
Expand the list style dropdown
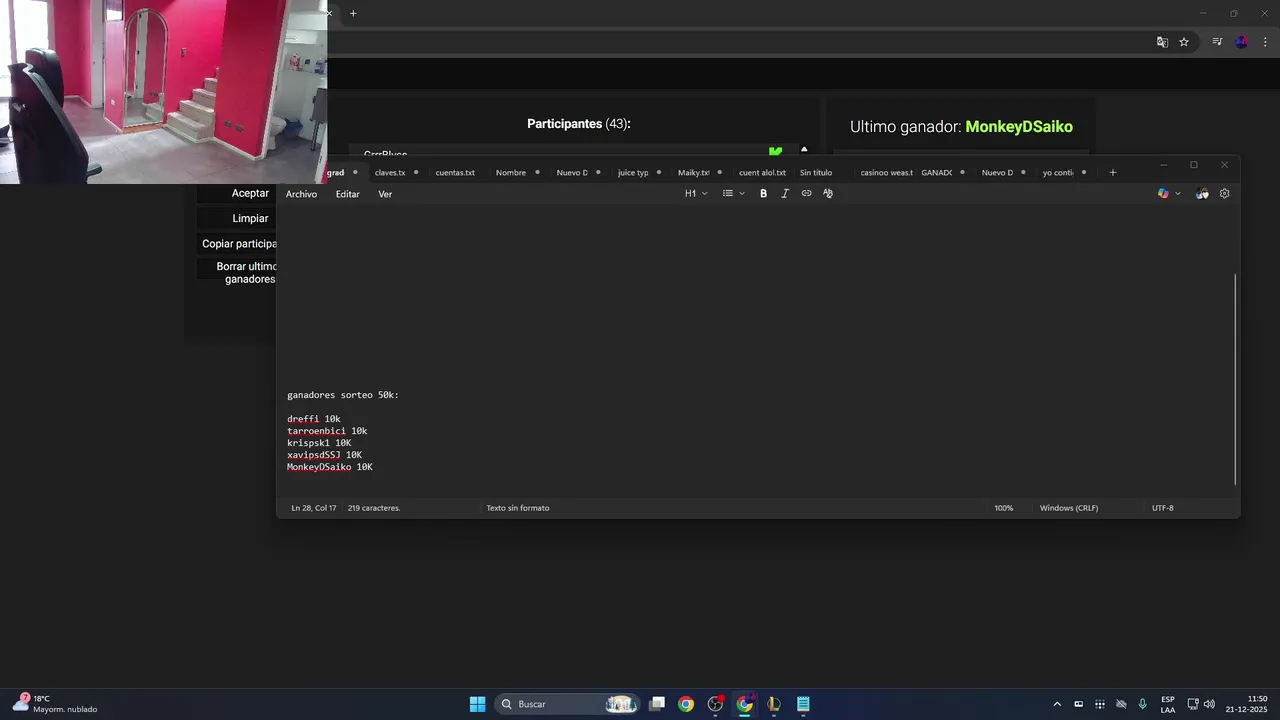click(x=734, y=194)
